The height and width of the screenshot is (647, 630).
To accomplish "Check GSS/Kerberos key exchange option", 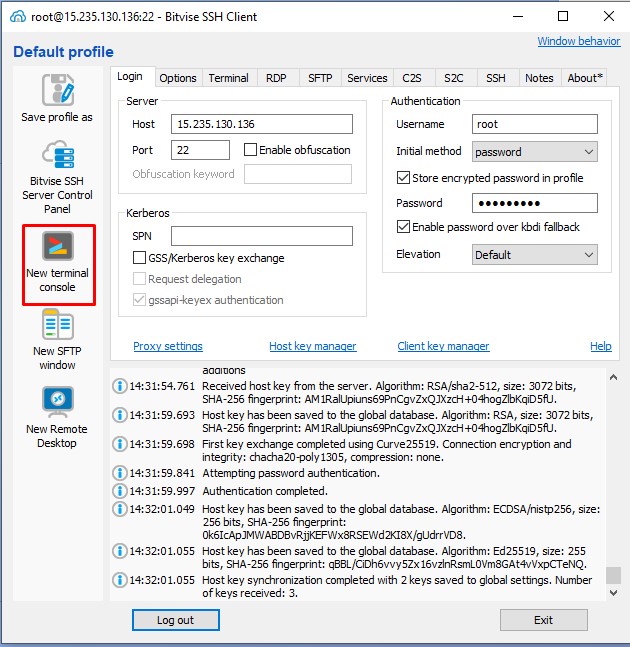I will click(140, 258).
